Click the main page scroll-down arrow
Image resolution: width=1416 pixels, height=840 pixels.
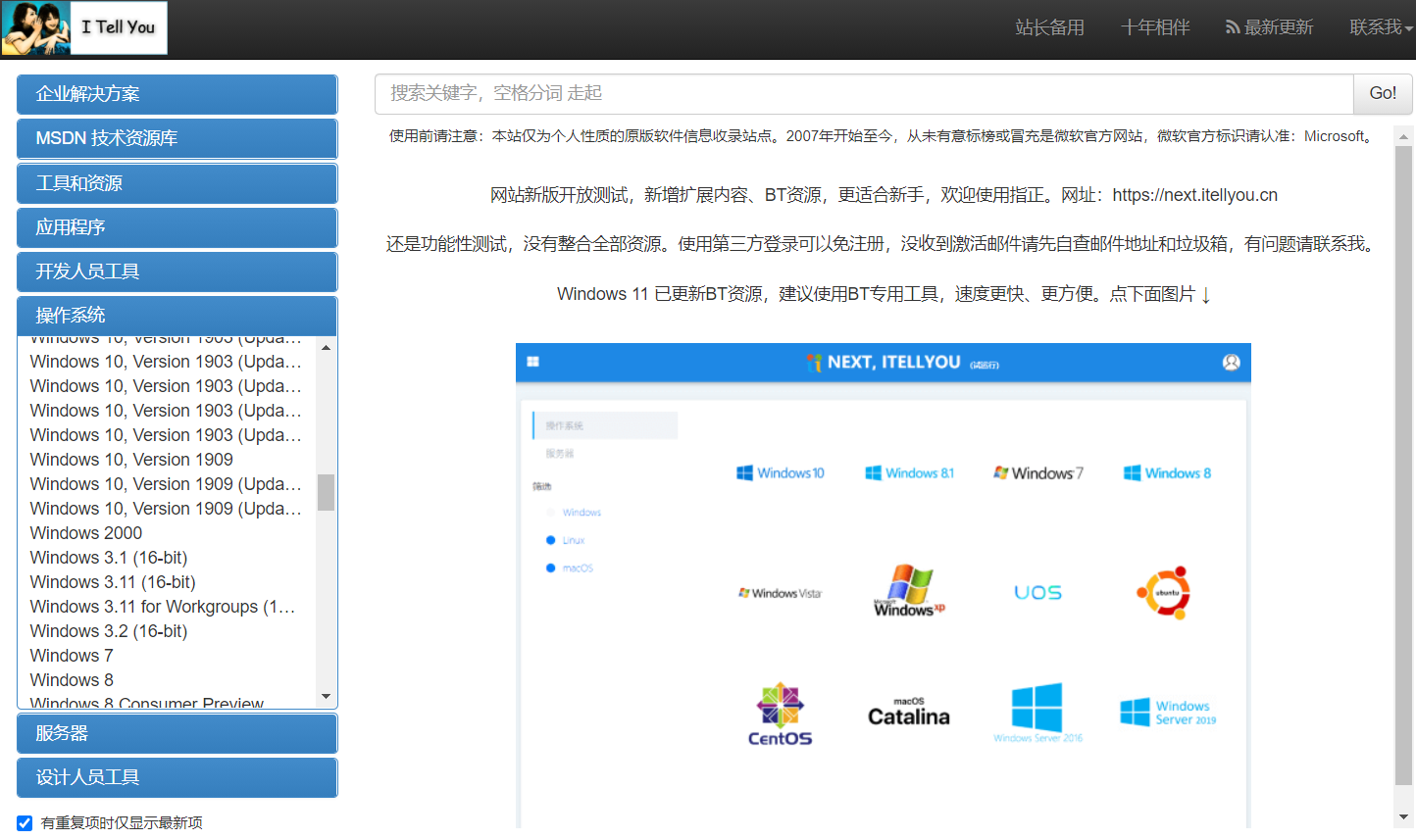[1403, 816]
